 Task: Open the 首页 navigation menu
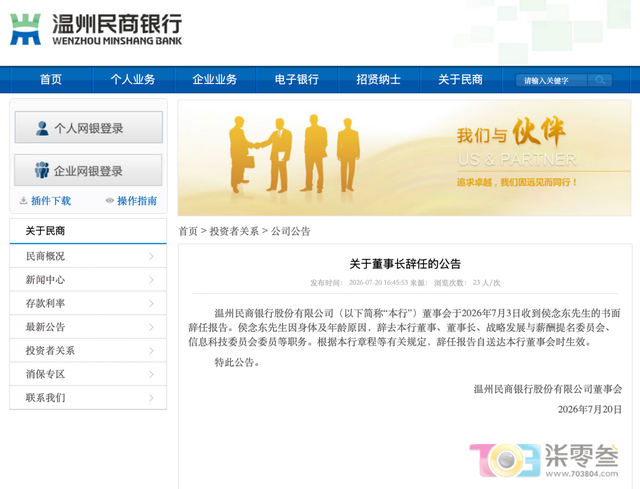click(51, 79)
